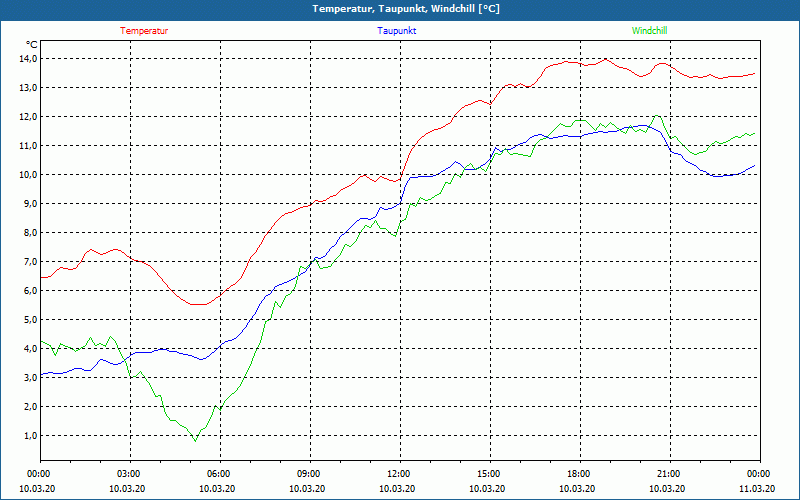This screenshot has width=800, height=500.
Task: Click the 8,0 y-axis value
Action: [x=31, y=233]
